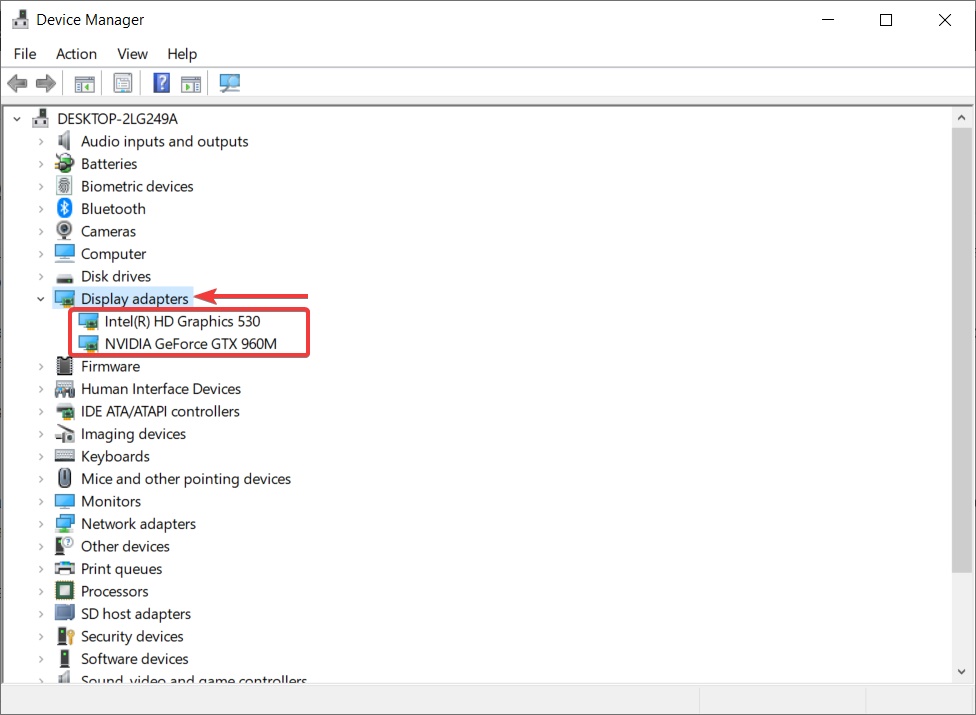Click the vertical scrollbar thumb

962,350
